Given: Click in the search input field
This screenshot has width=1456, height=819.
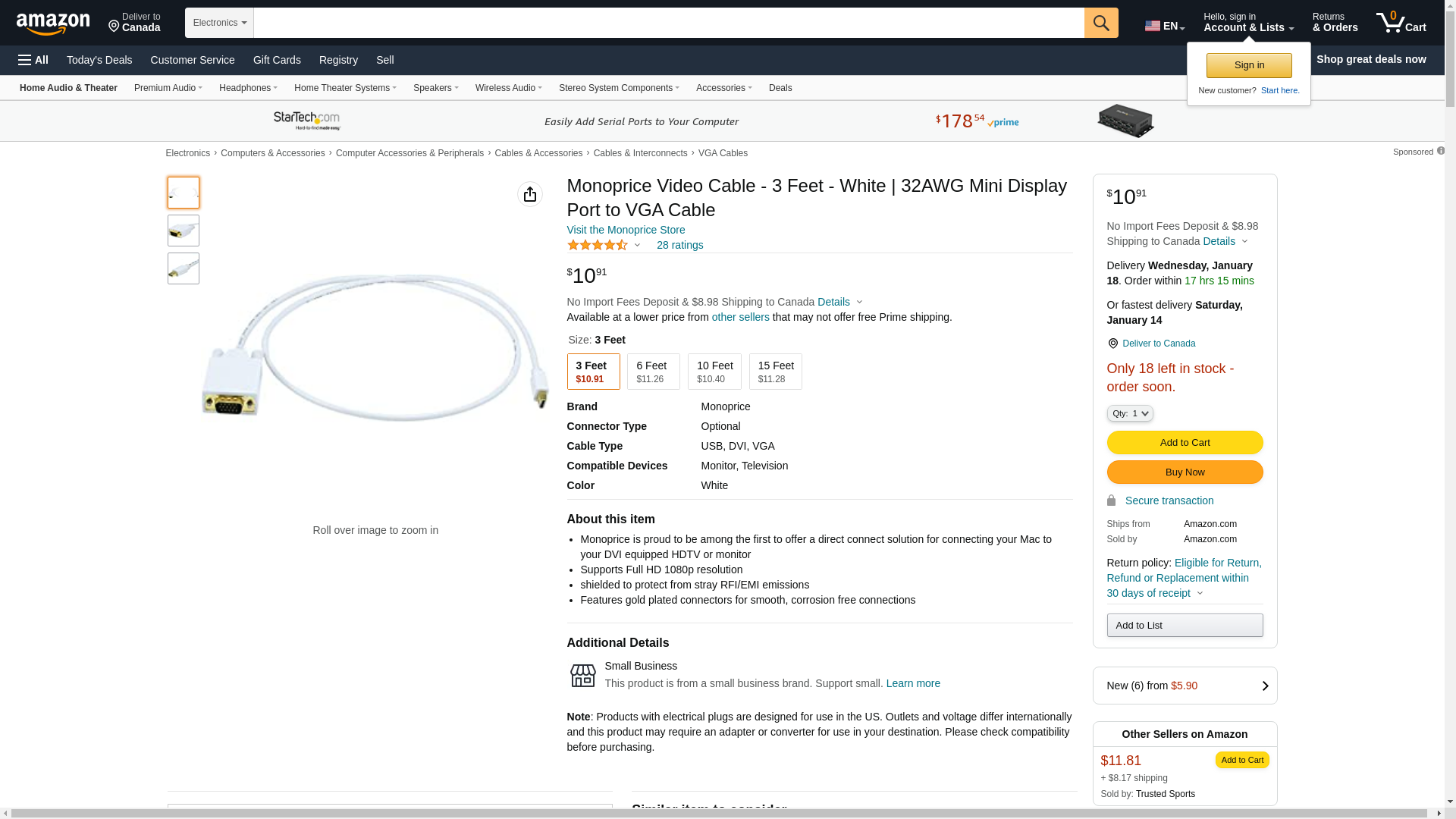Looking at the screenshot, I should (x=668, y=23).
